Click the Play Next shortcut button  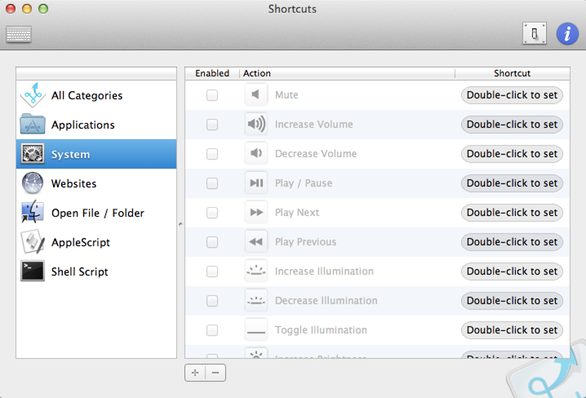pyautogui.click(x=512, y=212)
